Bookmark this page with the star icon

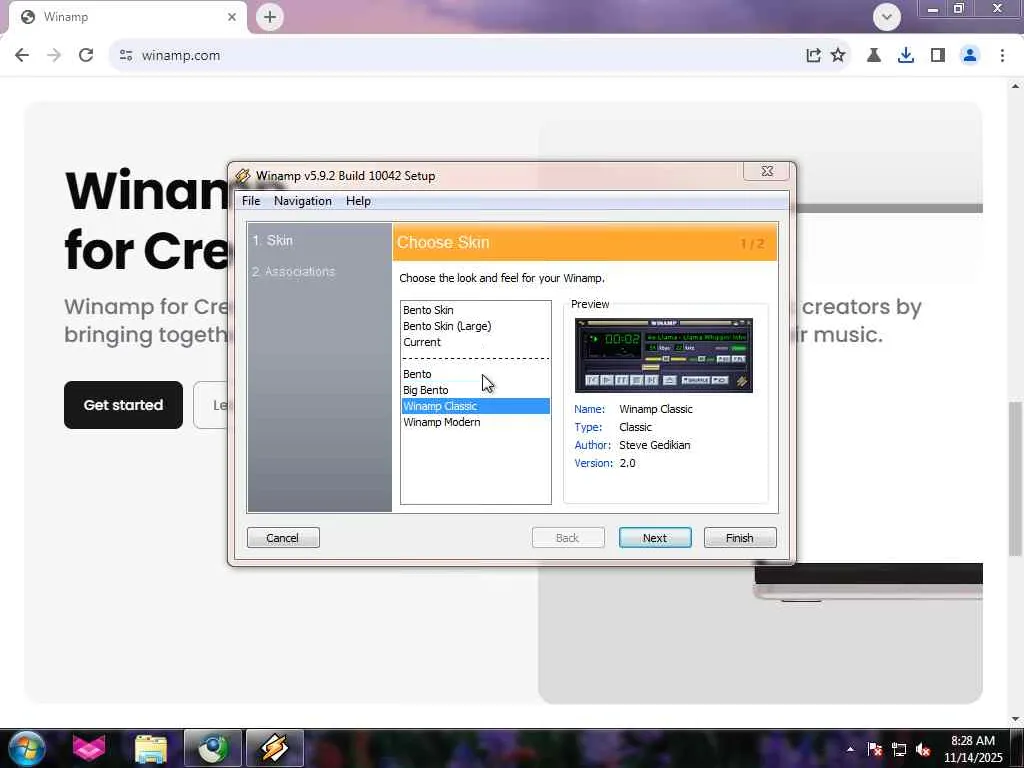838,56
